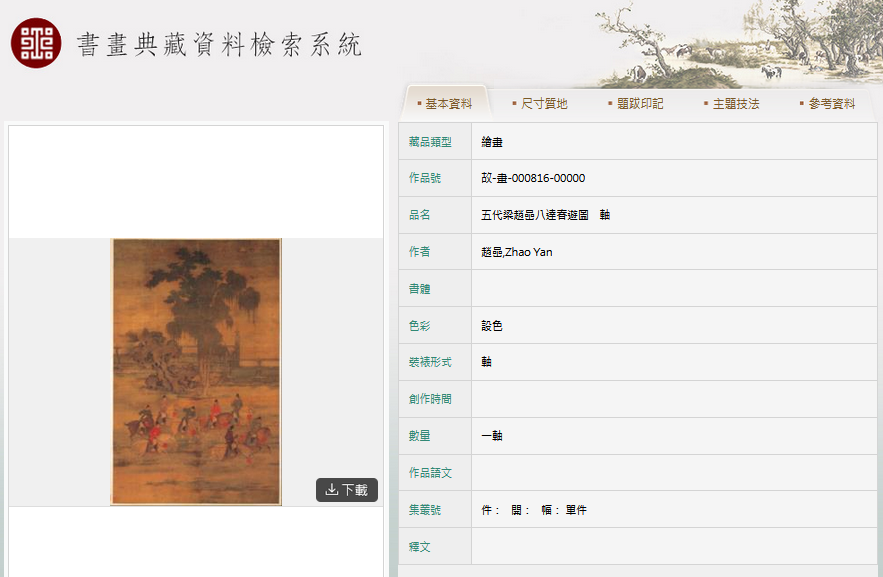Select the 色彩 value 設色
This screenshot has width=883, height=577.
492,325
